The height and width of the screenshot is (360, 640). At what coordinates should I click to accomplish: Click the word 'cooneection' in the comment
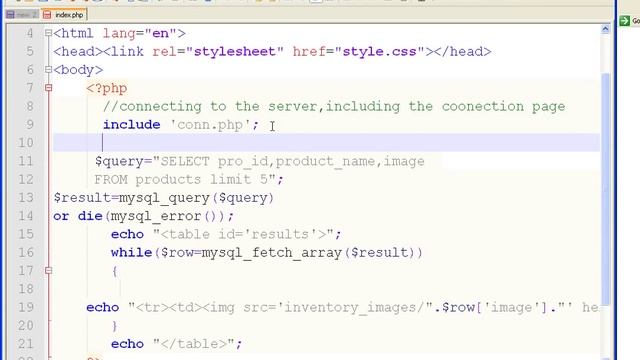click(x=482, y=107)
